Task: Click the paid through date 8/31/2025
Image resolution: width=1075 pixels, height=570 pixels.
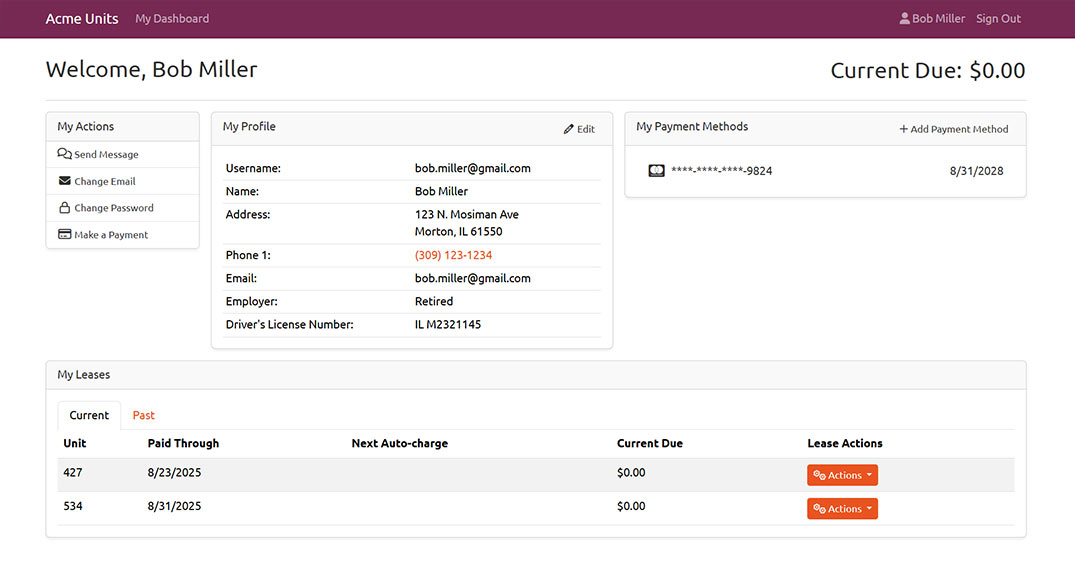Action: [174, 506]
